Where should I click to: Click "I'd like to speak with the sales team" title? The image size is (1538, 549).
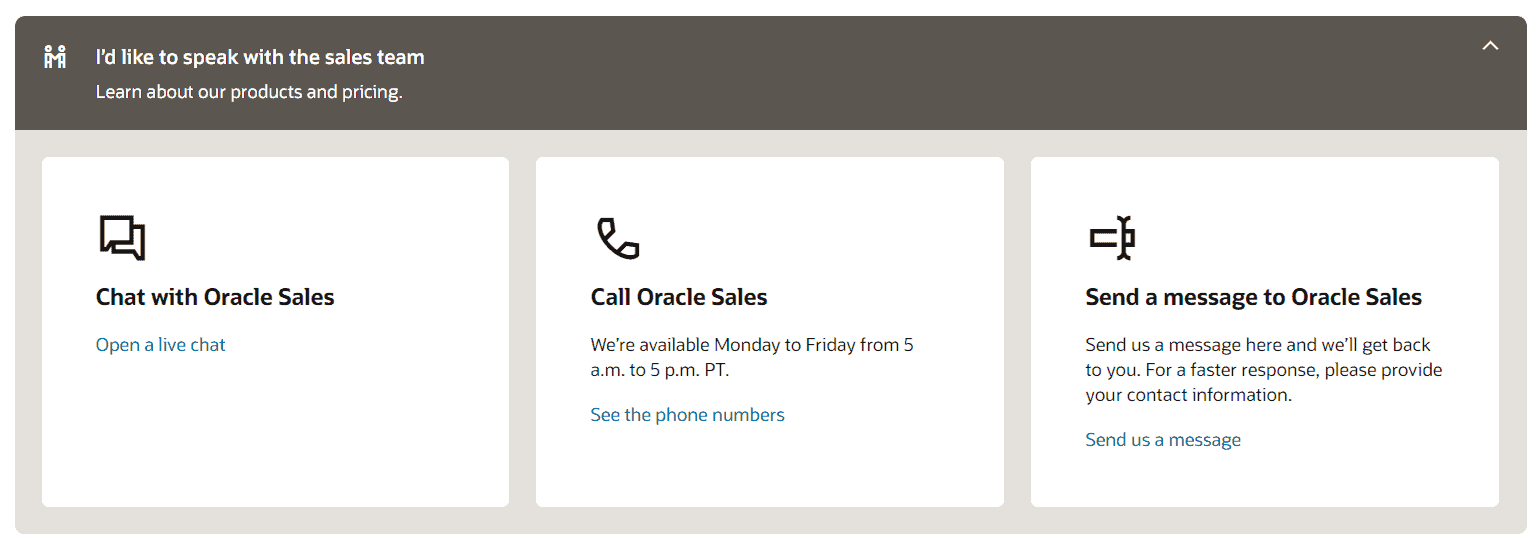click(260, 57)
